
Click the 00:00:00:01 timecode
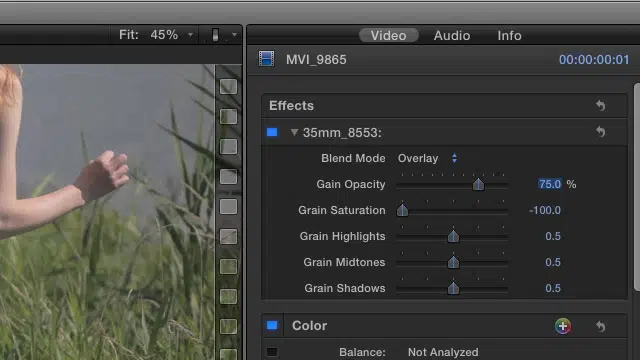(x=594, y=60)
